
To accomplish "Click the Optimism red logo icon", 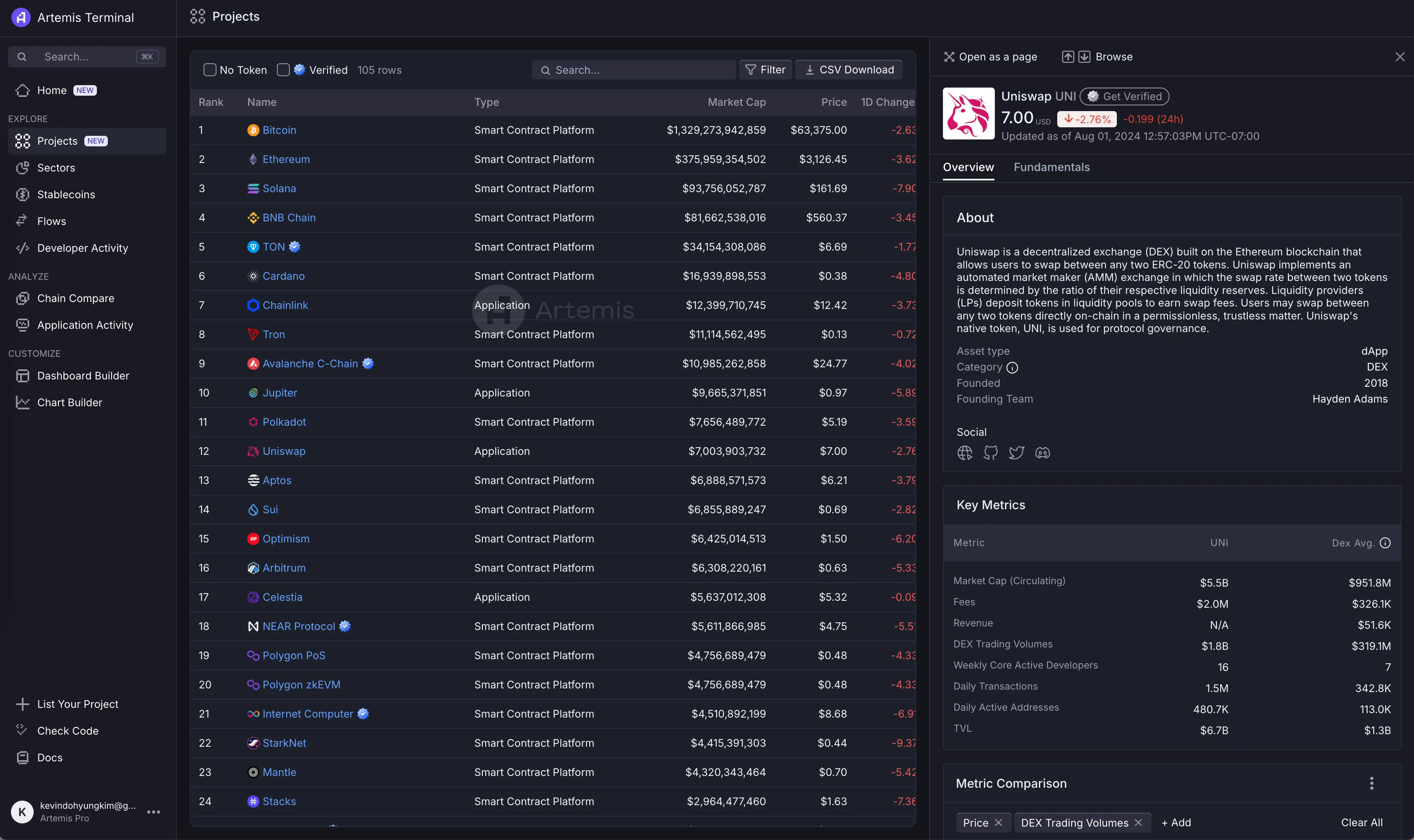I will [x=253, y=539].
